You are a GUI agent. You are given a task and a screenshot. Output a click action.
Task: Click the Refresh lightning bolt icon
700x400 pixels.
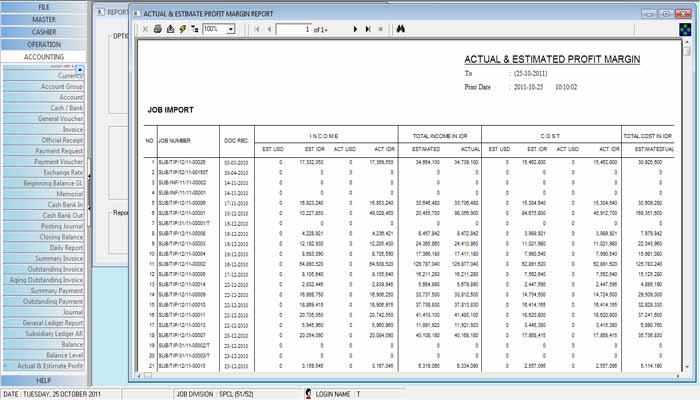pos(182,30)
